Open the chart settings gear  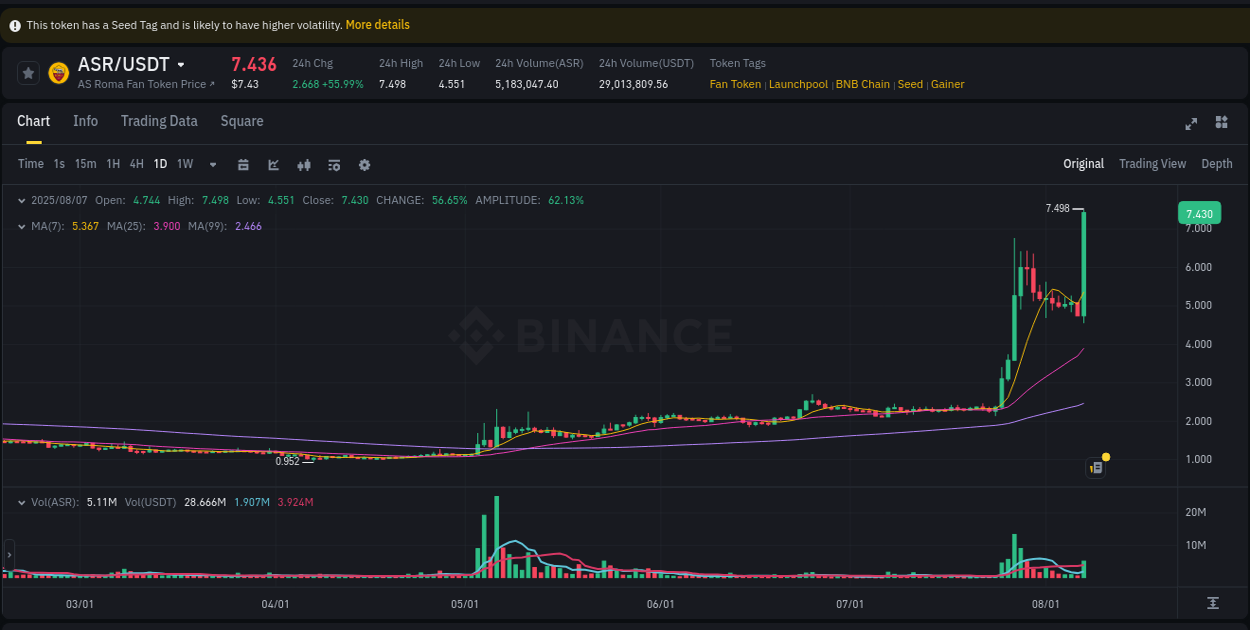click(364, 164)
